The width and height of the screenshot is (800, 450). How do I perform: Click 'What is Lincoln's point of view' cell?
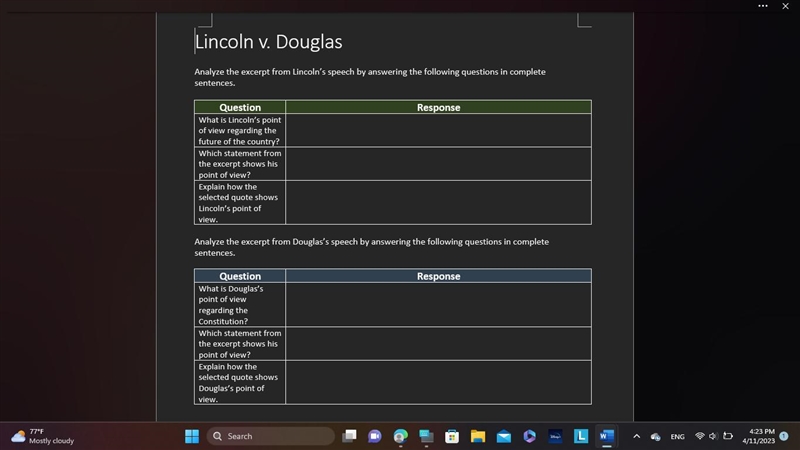[240, 131]
